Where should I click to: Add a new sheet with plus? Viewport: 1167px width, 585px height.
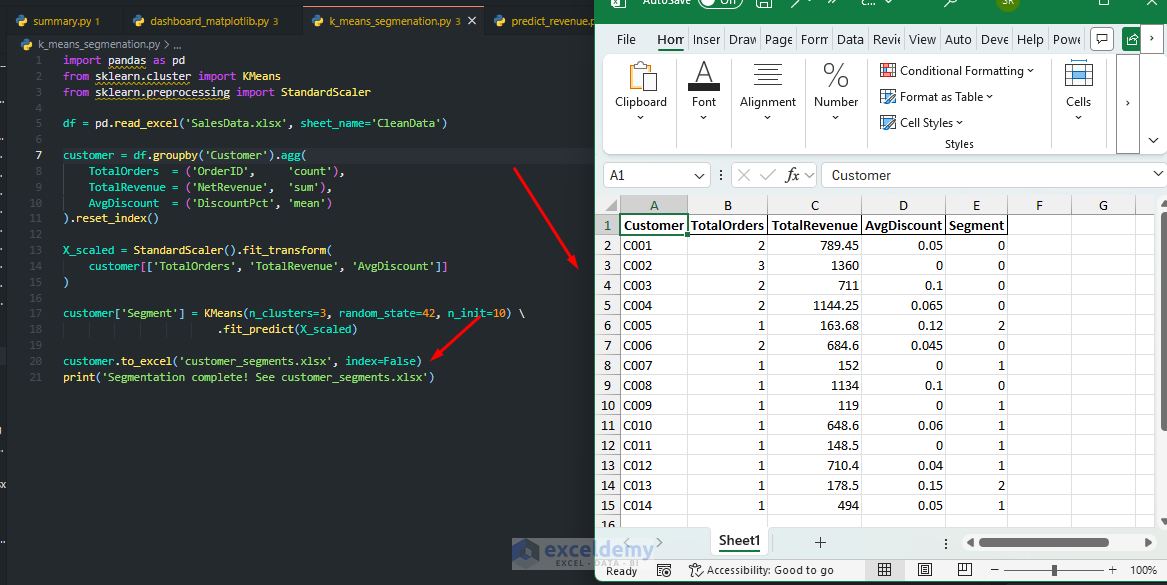(820, 543)
